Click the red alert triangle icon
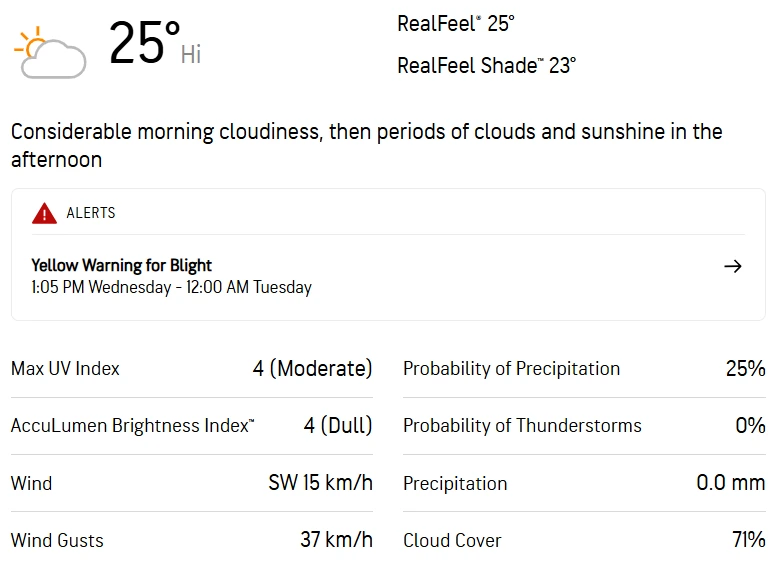 coord(44,213)
